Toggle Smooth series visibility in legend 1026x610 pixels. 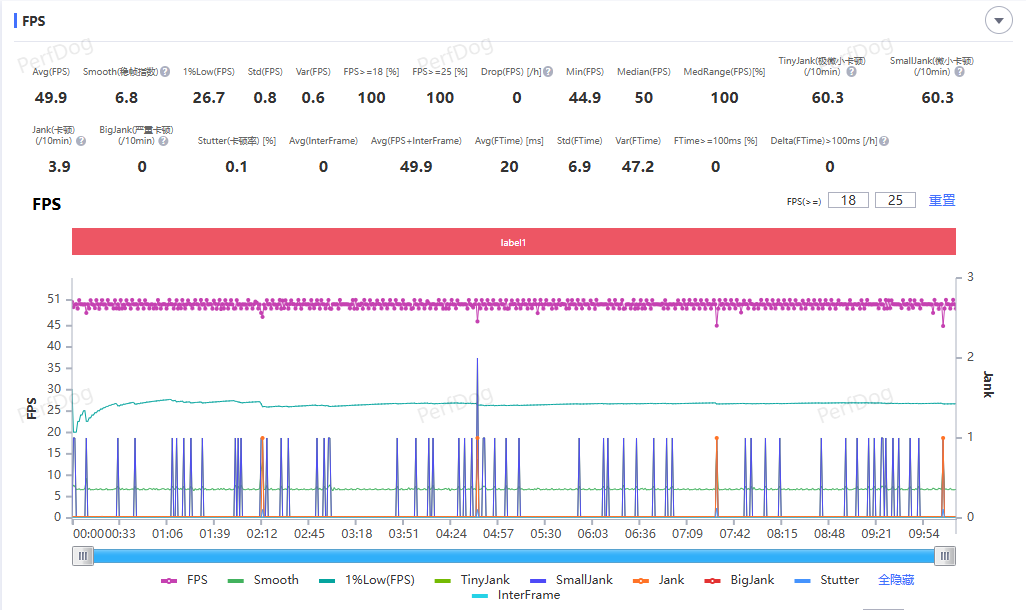pyautogui.click(x=263, y=580)
